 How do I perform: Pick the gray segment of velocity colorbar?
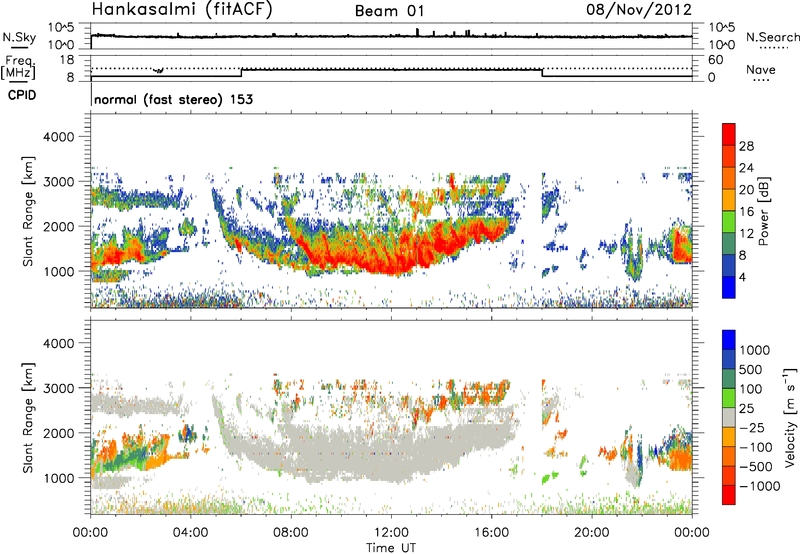[729, 417]
